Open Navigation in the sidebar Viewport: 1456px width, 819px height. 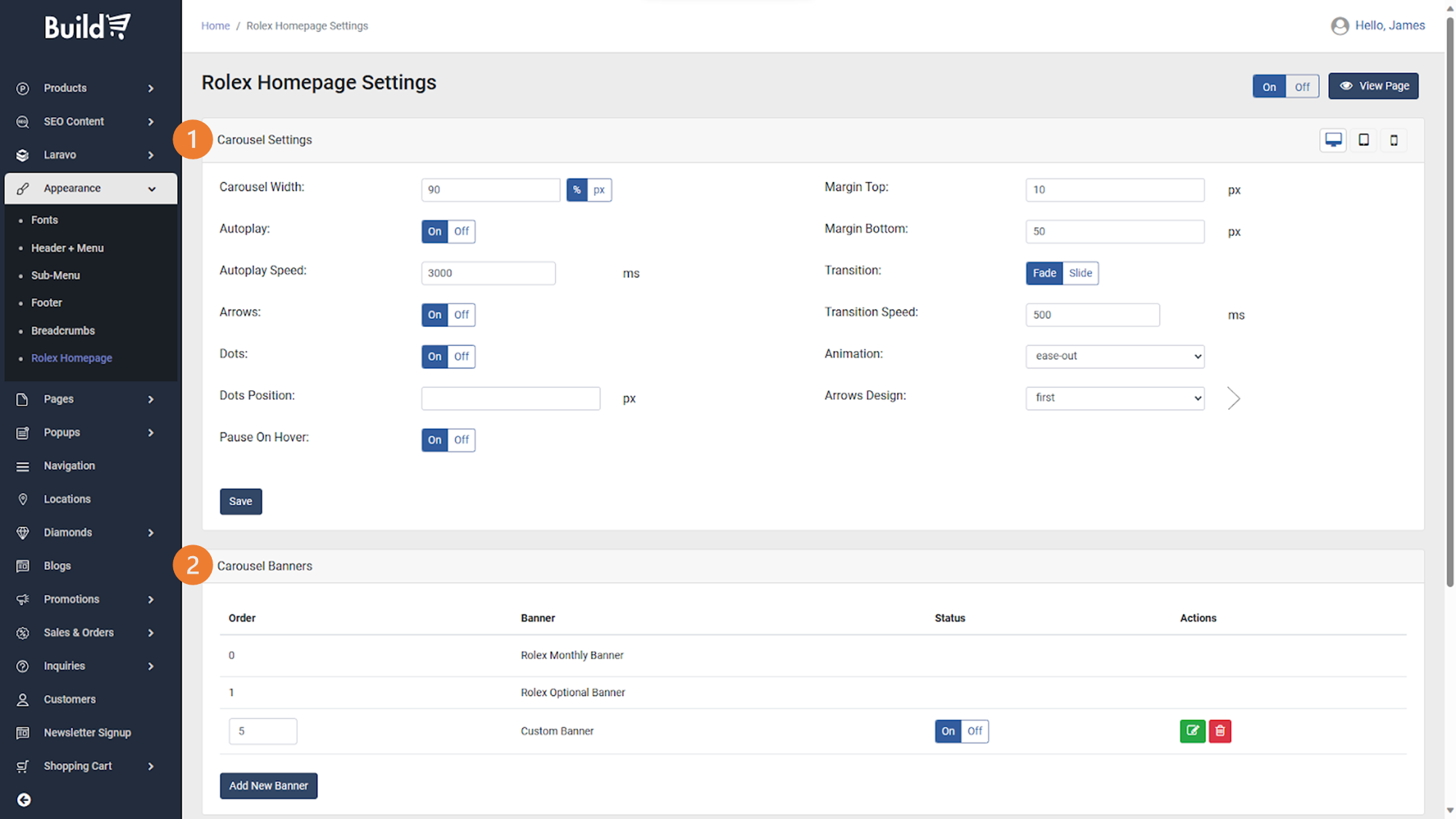(x=69, y=466)
